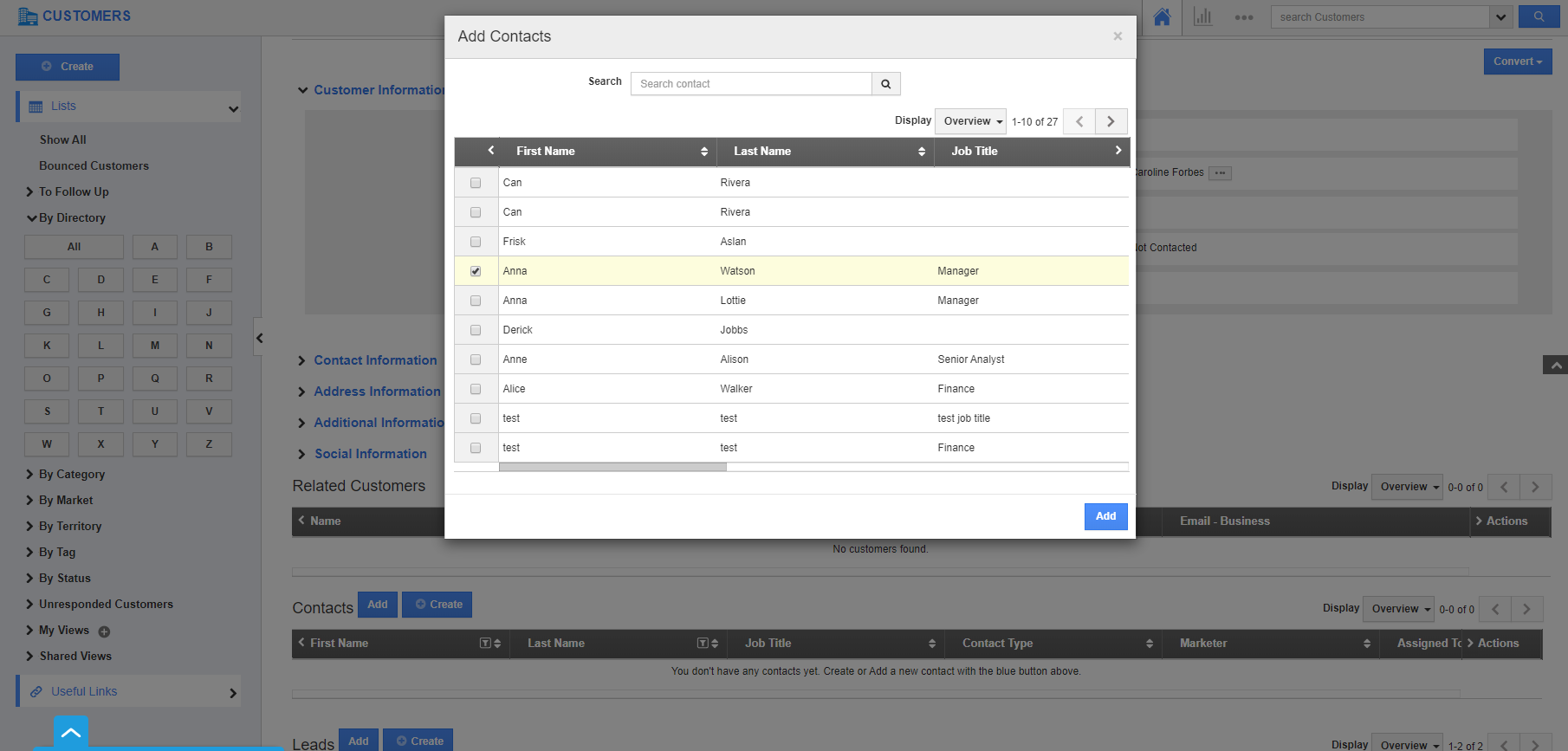Viewport: 1568px width, 751px height.
Task: Open the Display Overview dropdown in dialog
Action: click(971, 121)
